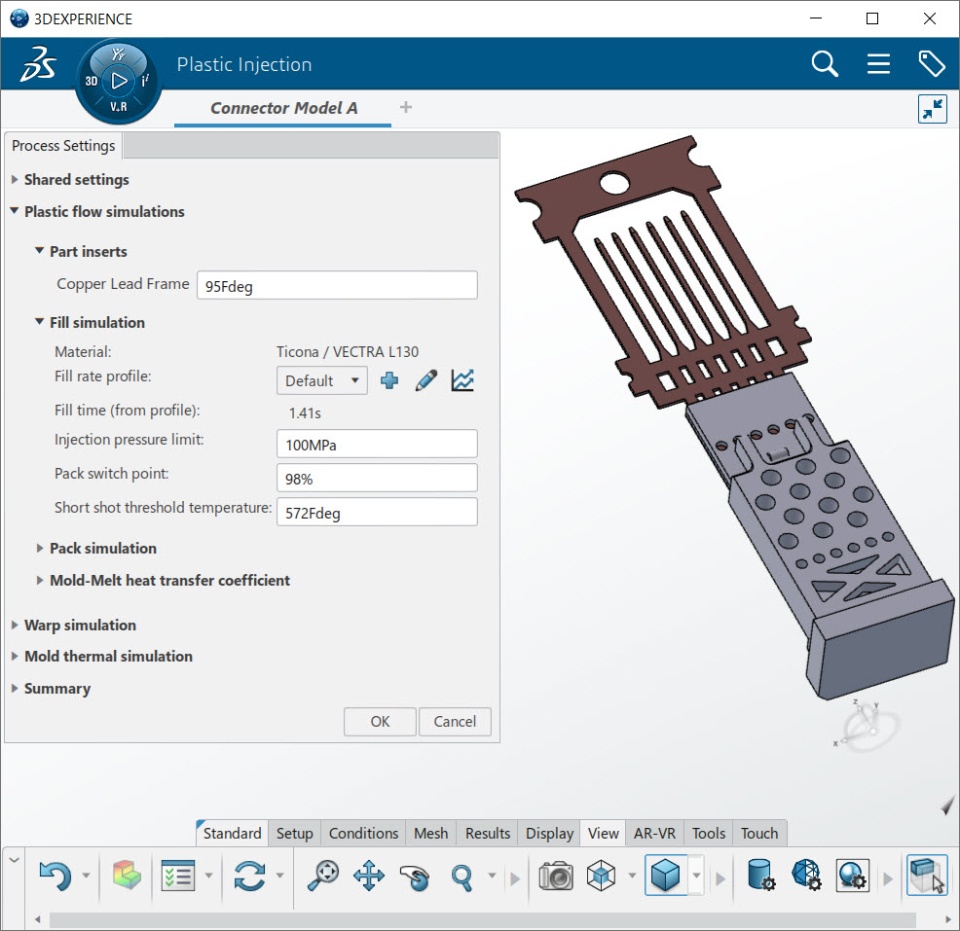Open the Fill rate profile Default dropdown
The image size is (960, 931).
322,380
